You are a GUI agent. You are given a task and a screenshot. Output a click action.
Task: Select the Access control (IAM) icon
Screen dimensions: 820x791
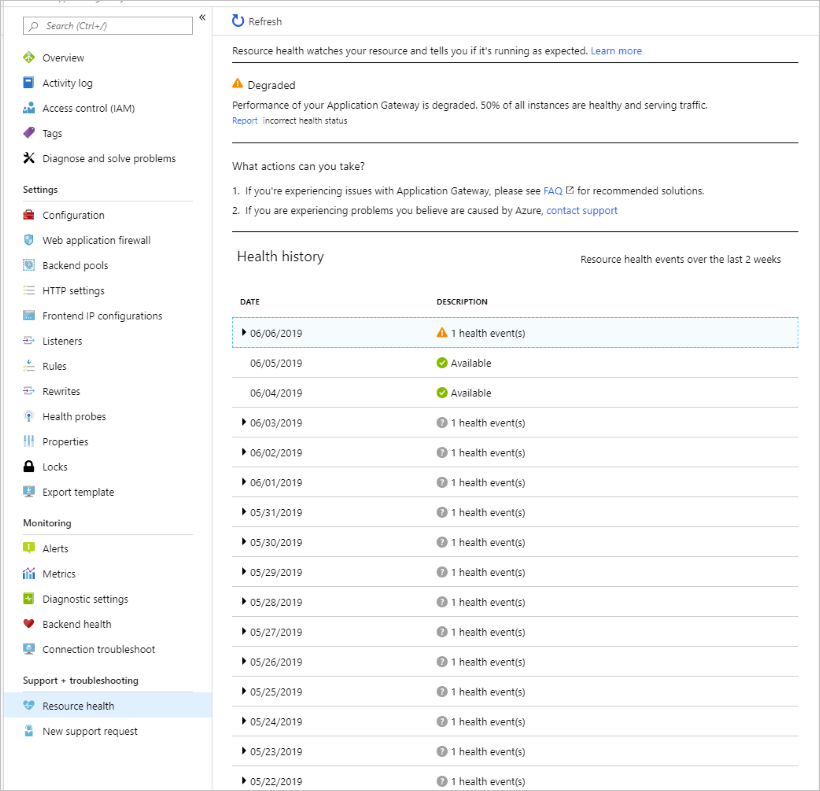click(29, 108)
